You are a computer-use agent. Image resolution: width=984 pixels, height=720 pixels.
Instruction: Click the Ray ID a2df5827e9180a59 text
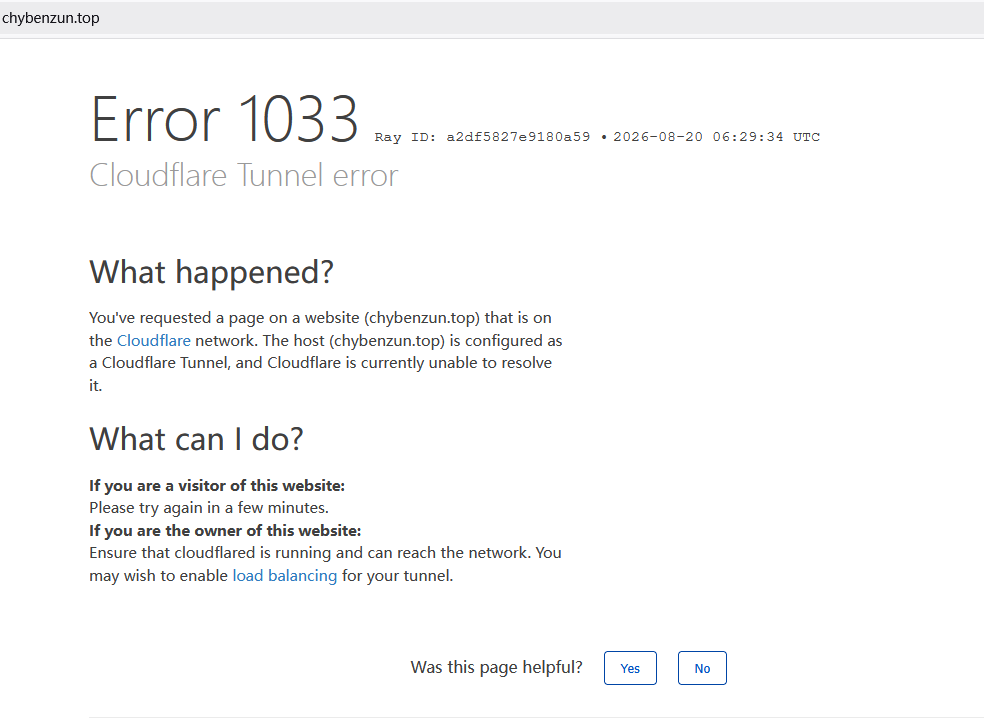pos(483,137)
